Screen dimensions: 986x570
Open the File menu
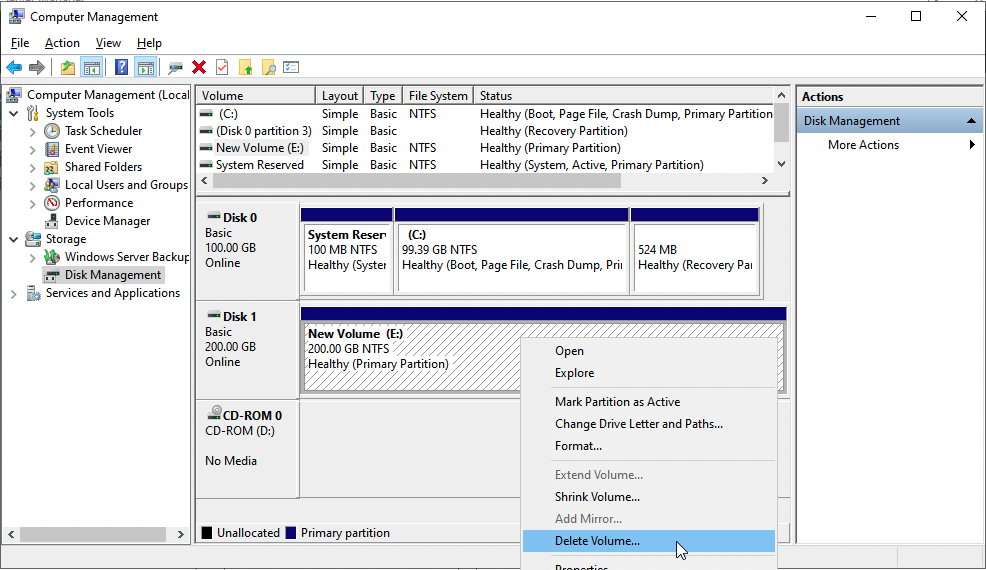click(20, 43)
